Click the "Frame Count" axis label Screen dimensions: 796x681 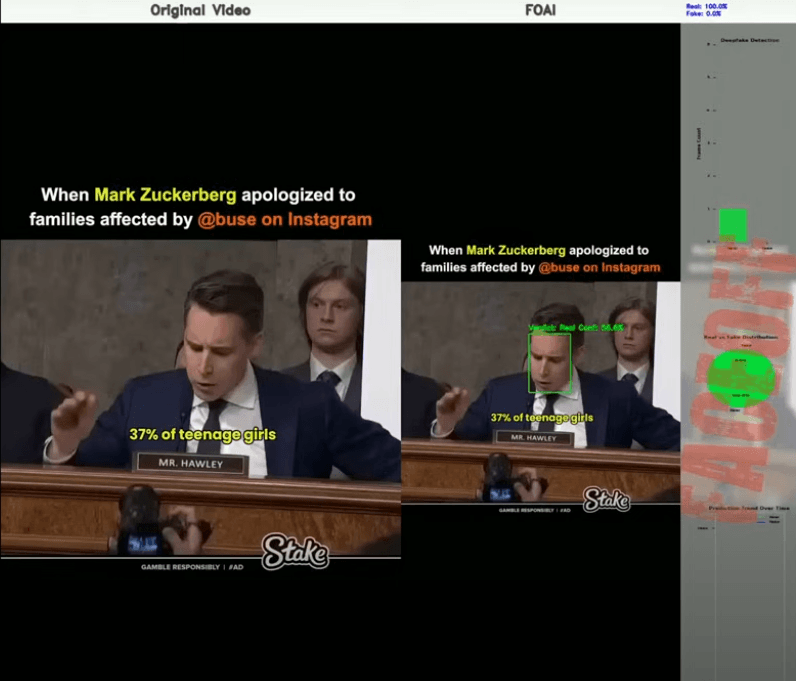click(699, 143)
